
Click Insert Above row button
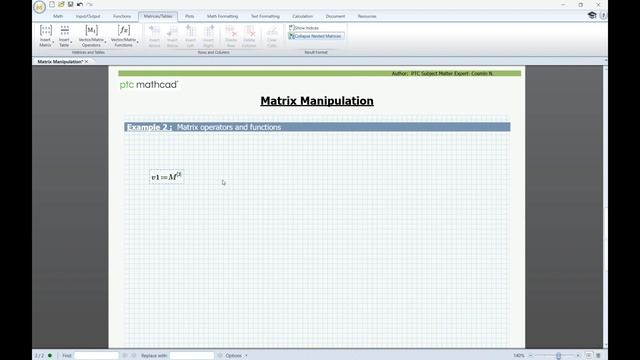click(154, 36)
